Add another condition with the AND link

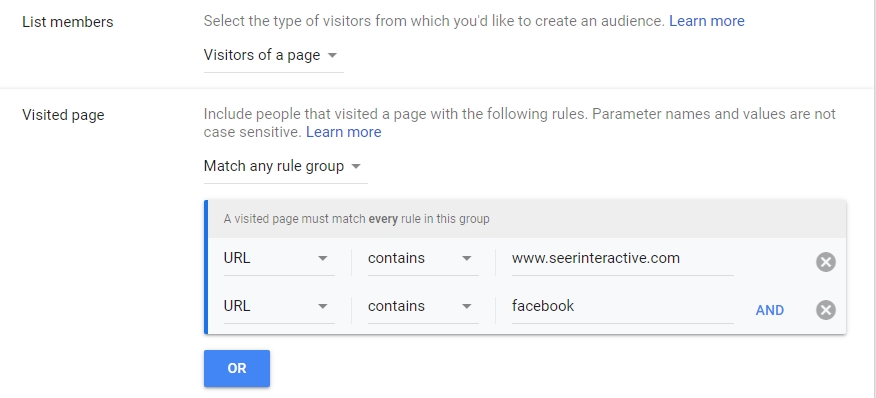(769, 310)
